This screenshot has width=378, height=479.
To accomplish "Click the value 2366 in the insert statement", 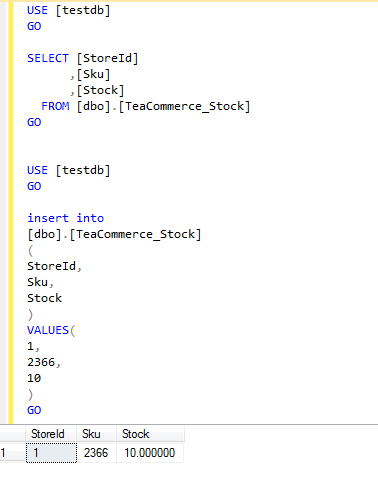I will (41, 362).
